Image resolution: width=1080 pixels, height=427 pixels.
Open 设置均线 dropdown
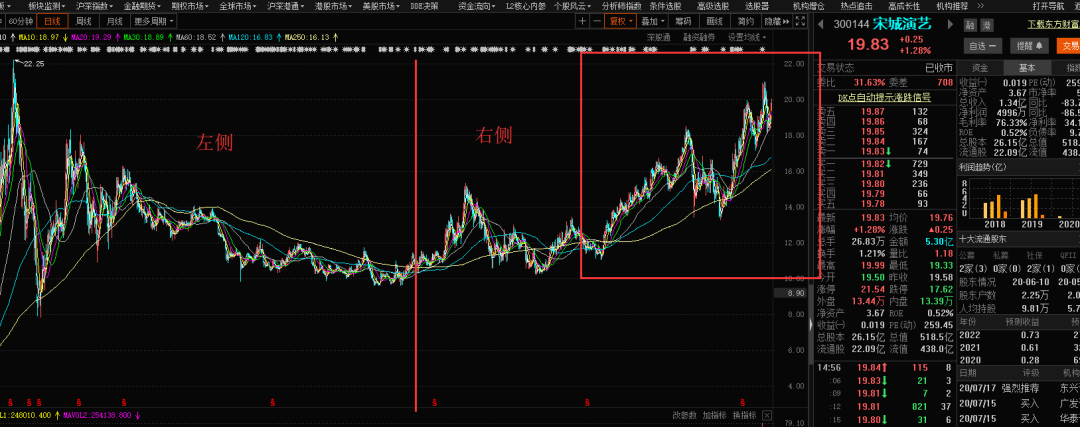[x=747, y=37]
